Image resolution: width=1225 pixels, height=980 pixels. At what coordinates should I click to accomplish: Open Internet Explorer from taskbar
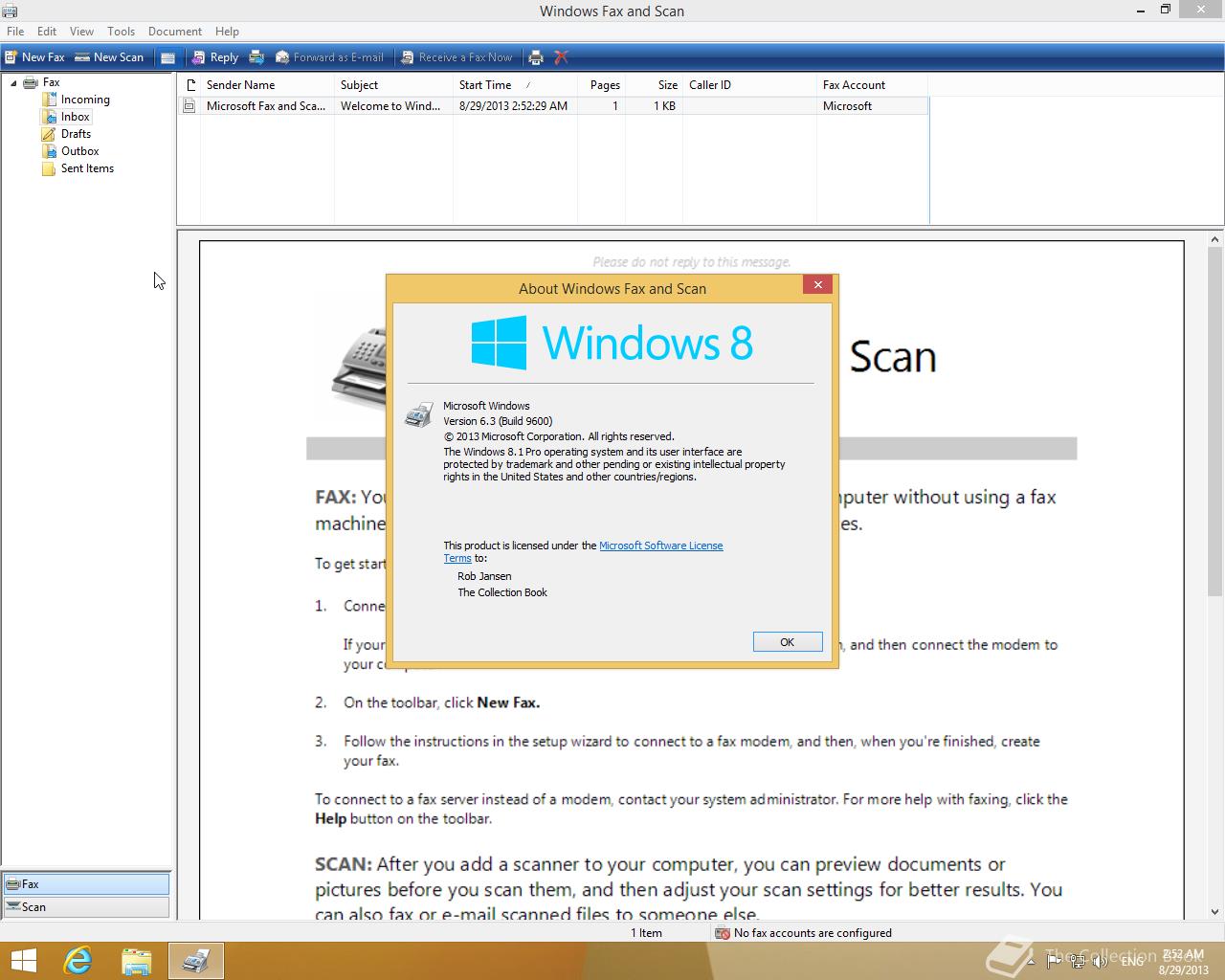78,961
